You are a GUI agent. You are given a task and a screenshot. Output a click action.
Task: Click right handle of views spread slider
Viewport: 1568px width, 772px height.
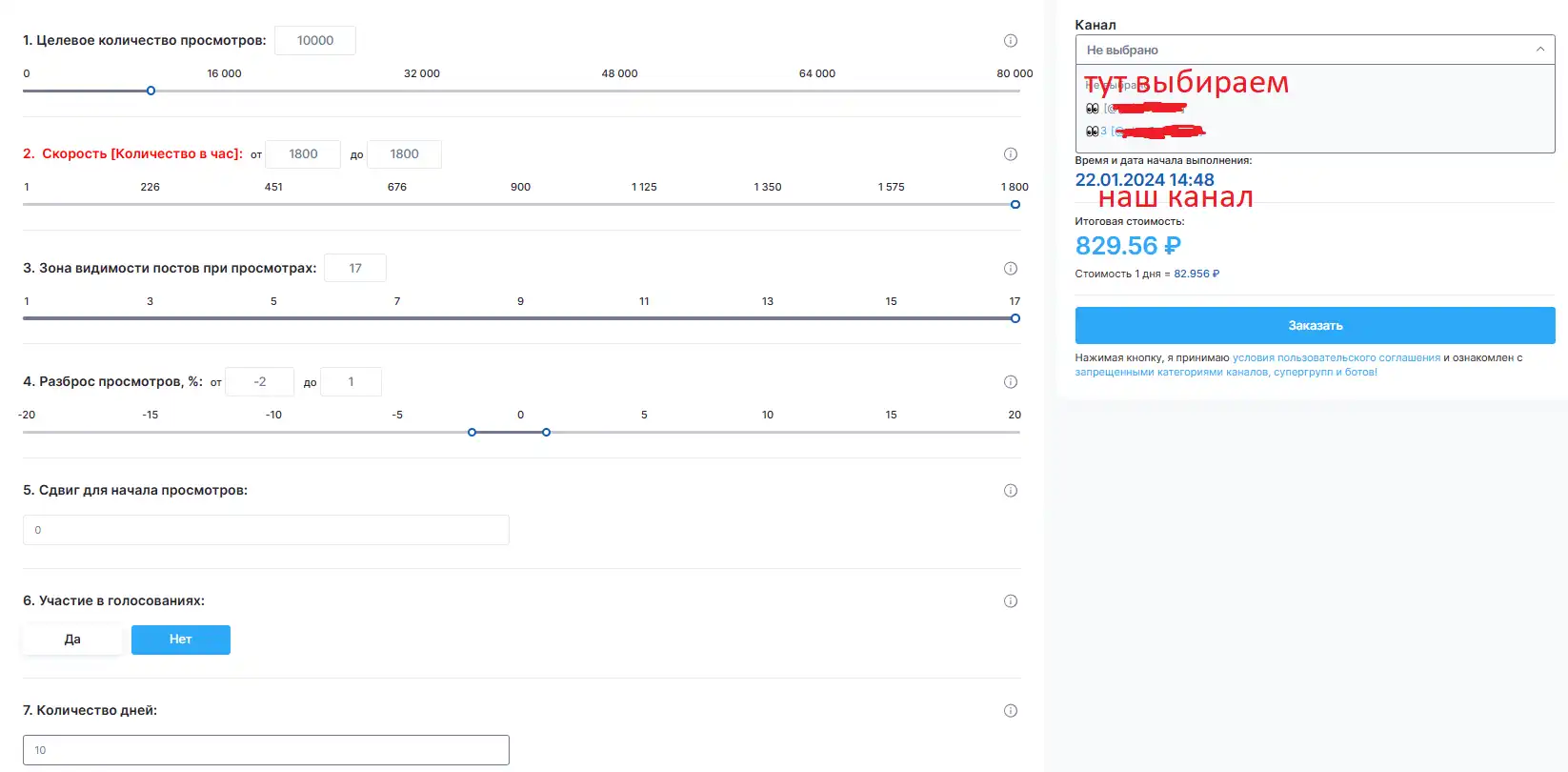546,432
